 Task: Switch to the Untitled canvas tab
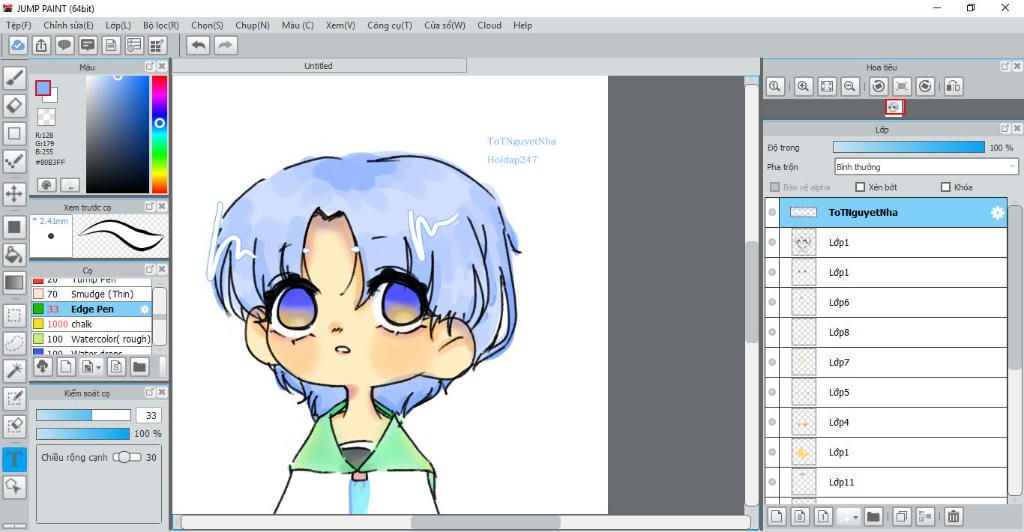click(x=319, y=66)
